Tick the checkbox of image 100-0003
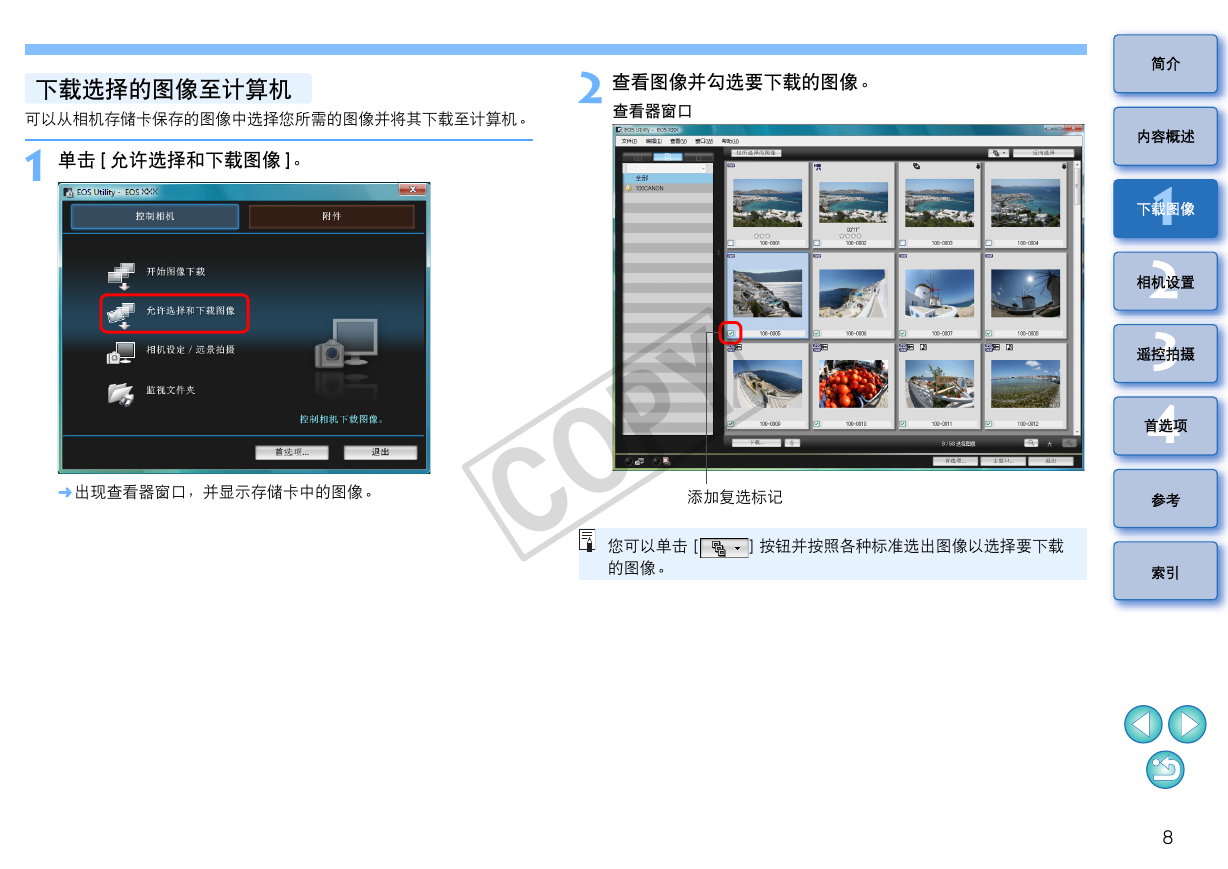The image size is (1228, 869). tap(903, 243)
